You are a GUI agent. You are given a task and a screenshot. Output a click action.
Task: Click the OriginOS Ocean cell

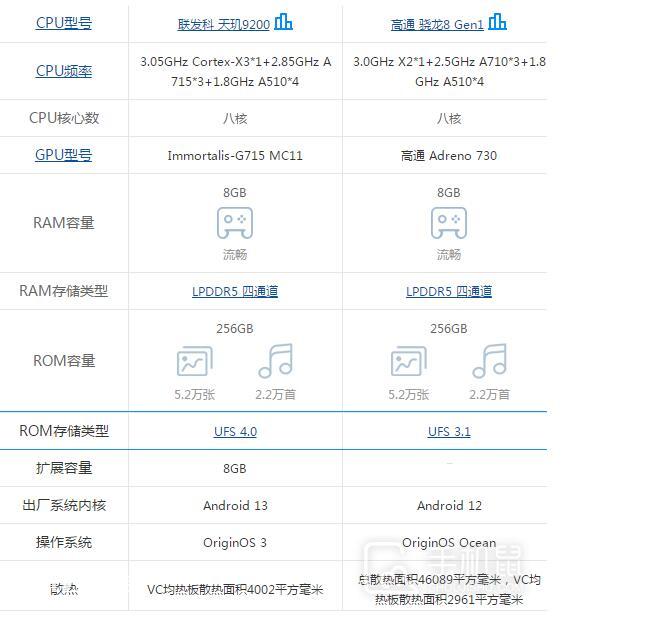click(449, 543)
